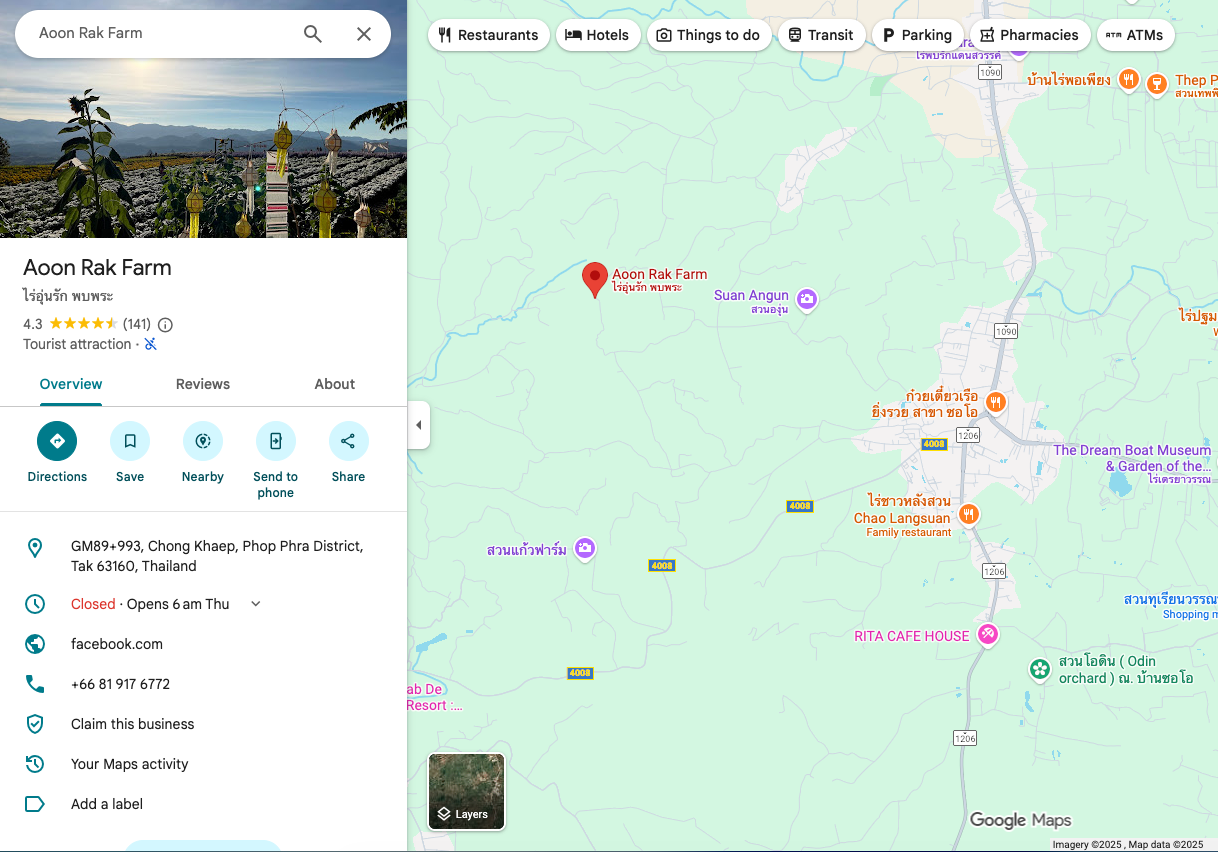Clear the search with X icon
Screen dimensions: 1218x852
[364, 34]
